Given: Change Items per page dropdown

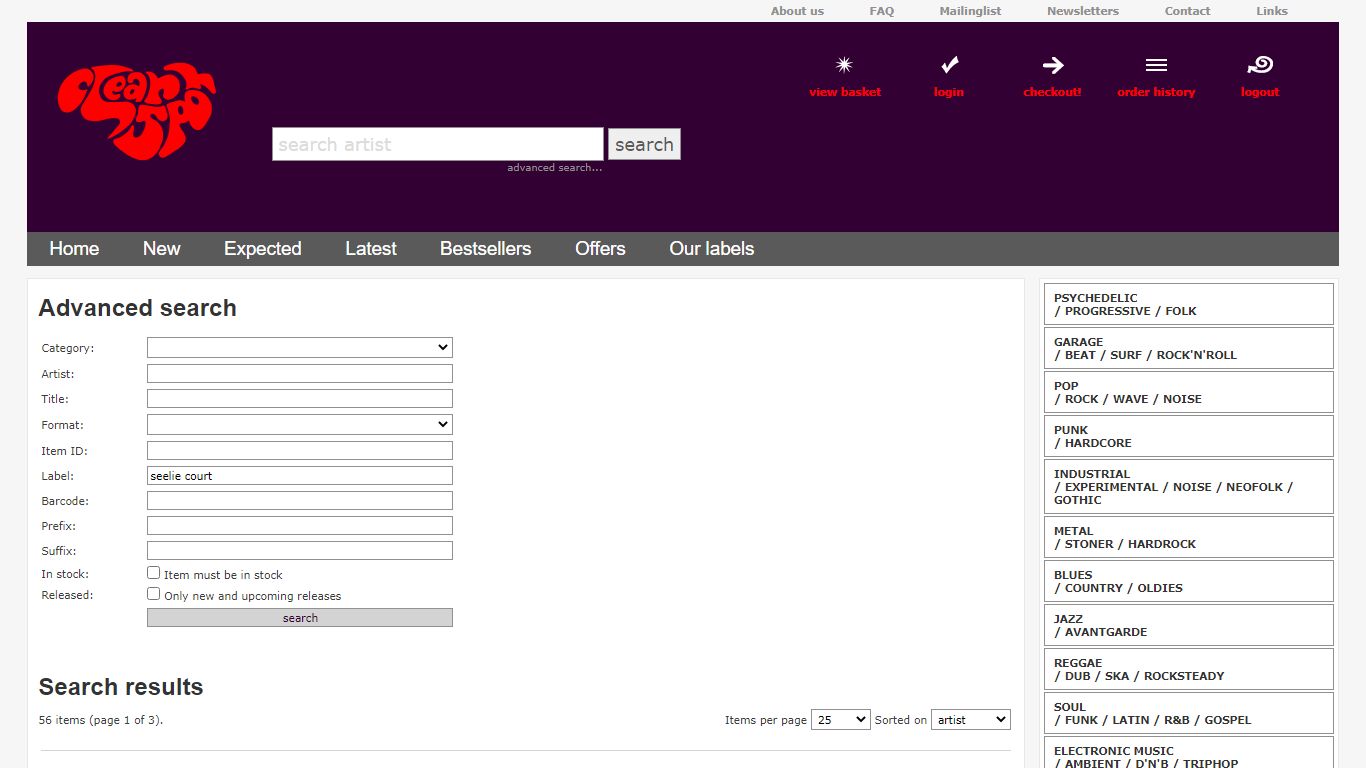Looking at the screenshot, I should click(840, 720).
